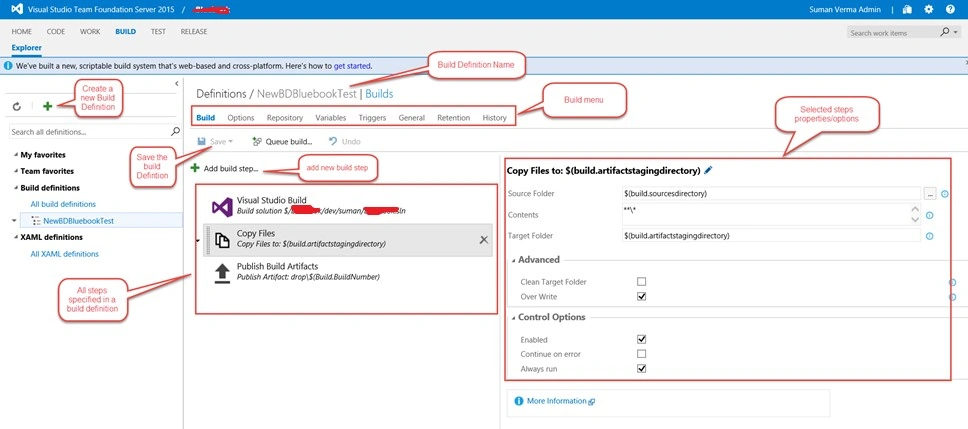Screen dimensions: 968x429
Task: Click the Visual Studio logo icon
Action: [x=17, y=9]
